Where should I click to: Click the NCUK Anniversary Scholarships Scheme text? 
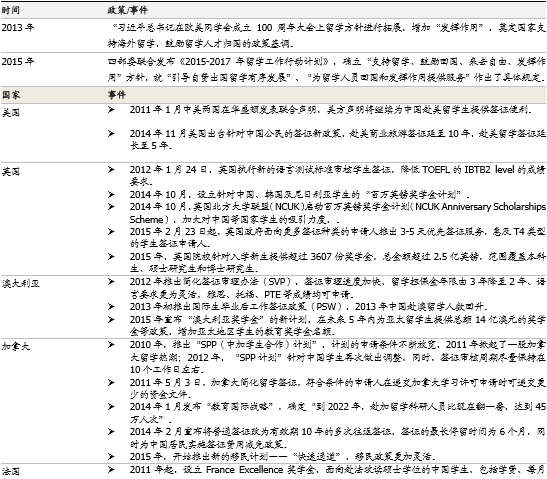(338, 213)
